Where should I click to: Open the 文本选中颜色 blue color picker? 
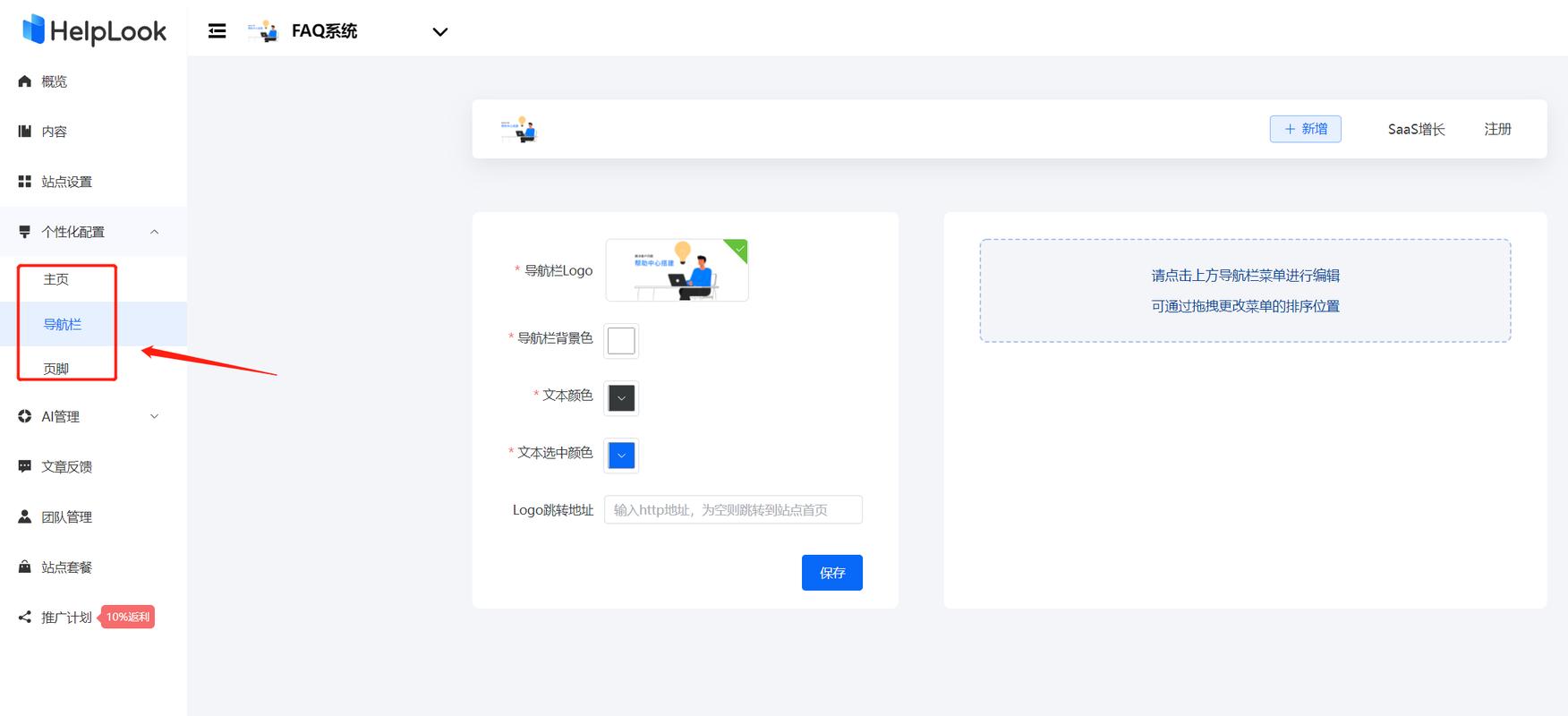point(621,456)
